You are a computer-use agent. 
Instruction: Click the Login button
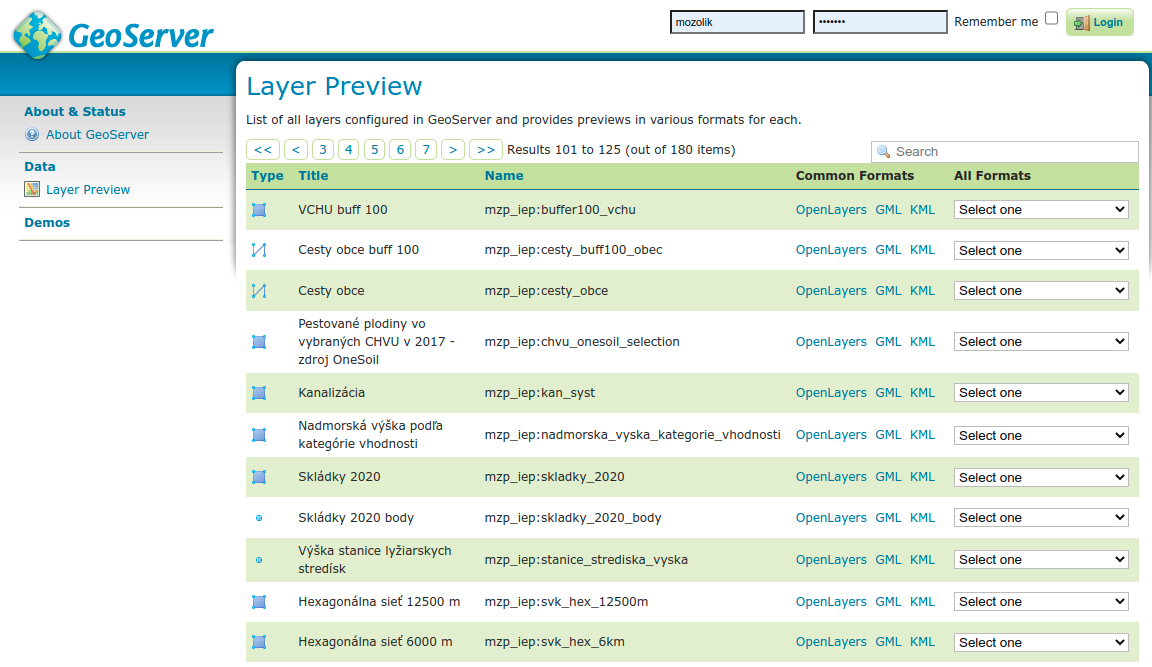pyautogui.click(x=1099, y=21)
